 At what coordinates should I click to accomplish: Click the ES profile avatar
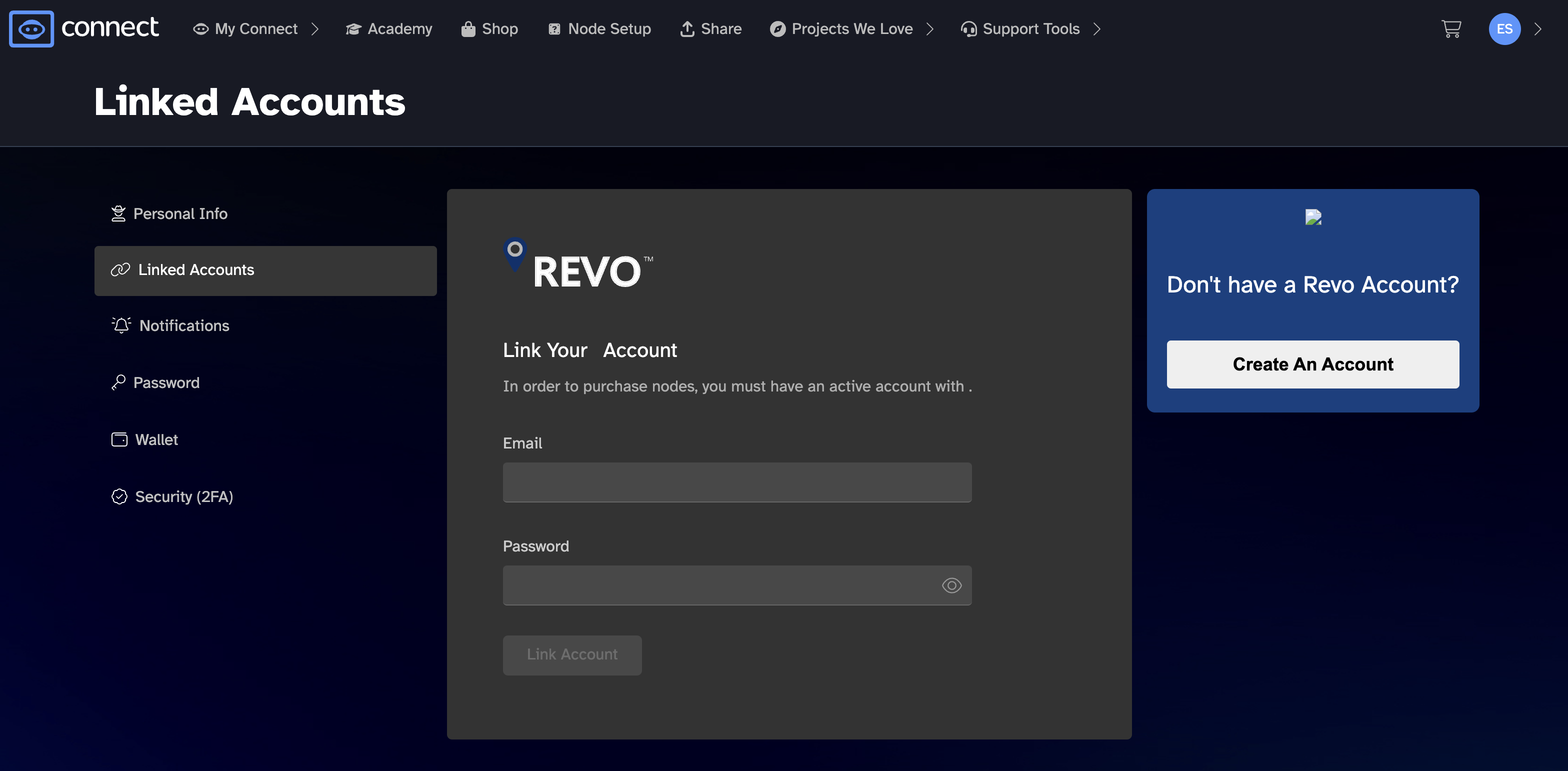(1504, 28)
